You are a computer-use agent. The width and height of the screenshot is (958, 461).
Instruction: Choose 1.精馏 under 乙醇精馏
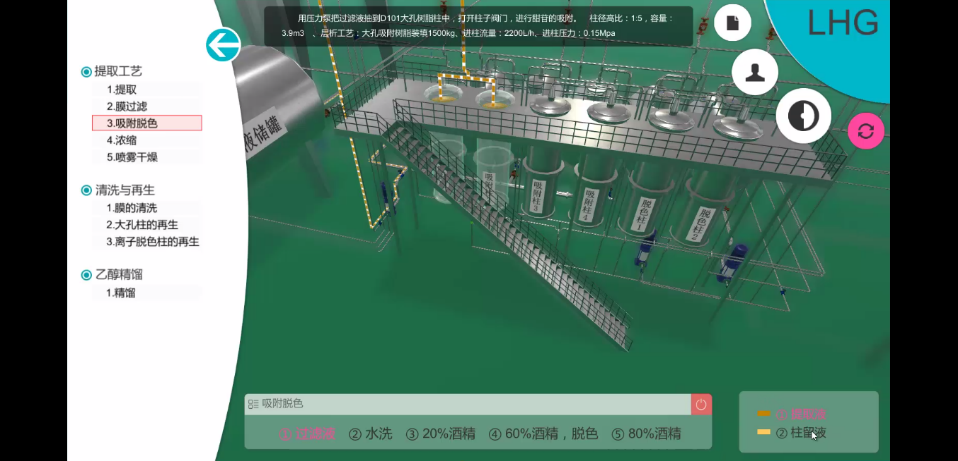pos(121,293)
